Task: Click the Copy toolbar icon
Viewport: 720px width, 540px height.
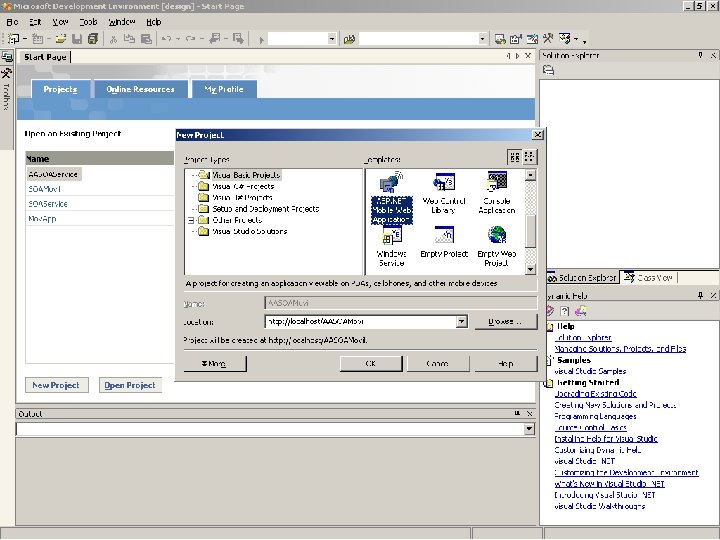Action: [x=129, y=39]
